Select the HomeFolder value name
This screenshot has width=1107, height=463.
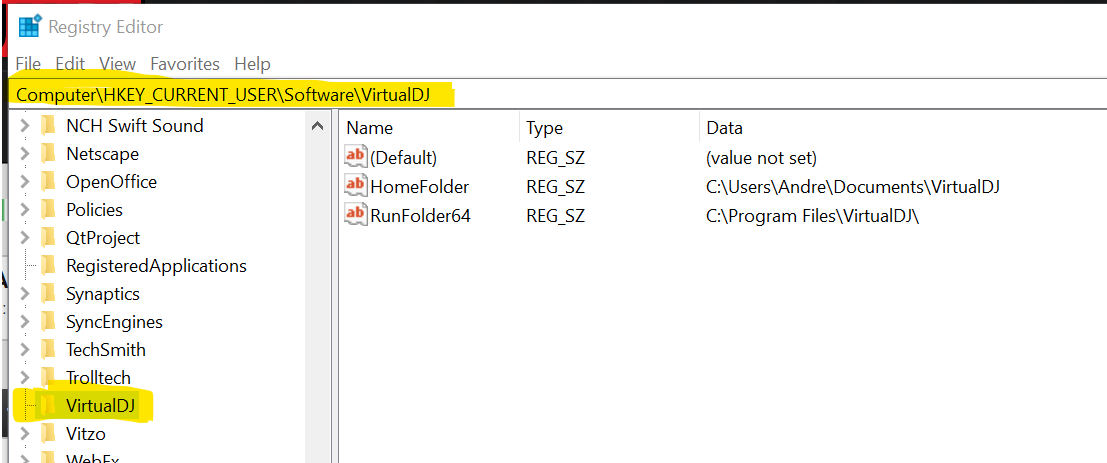pos(420,187)
